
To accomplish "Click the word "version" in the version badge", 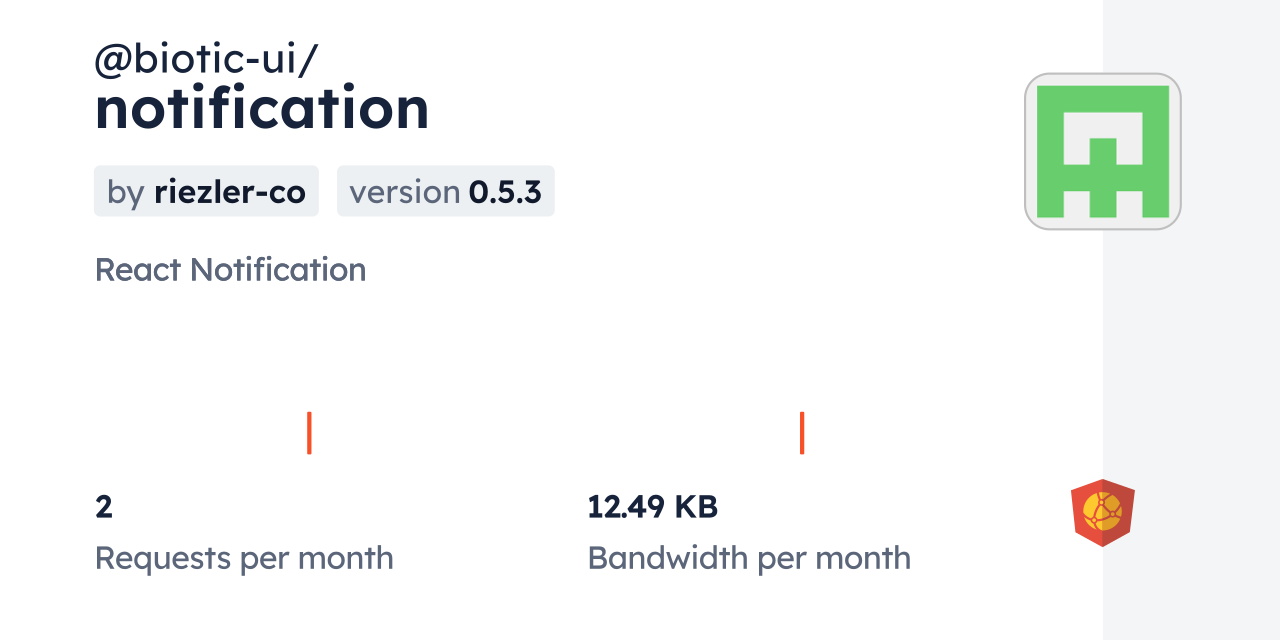I will coord(404,191).
